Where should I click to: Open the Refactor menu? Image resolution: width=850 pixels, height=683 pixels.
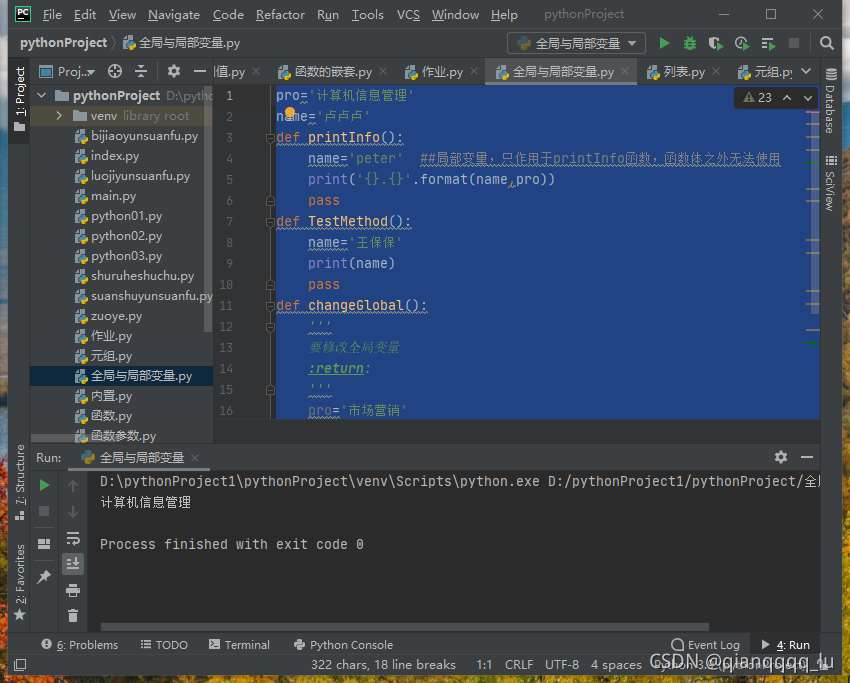pyautogui.click(x=280, y=15)
